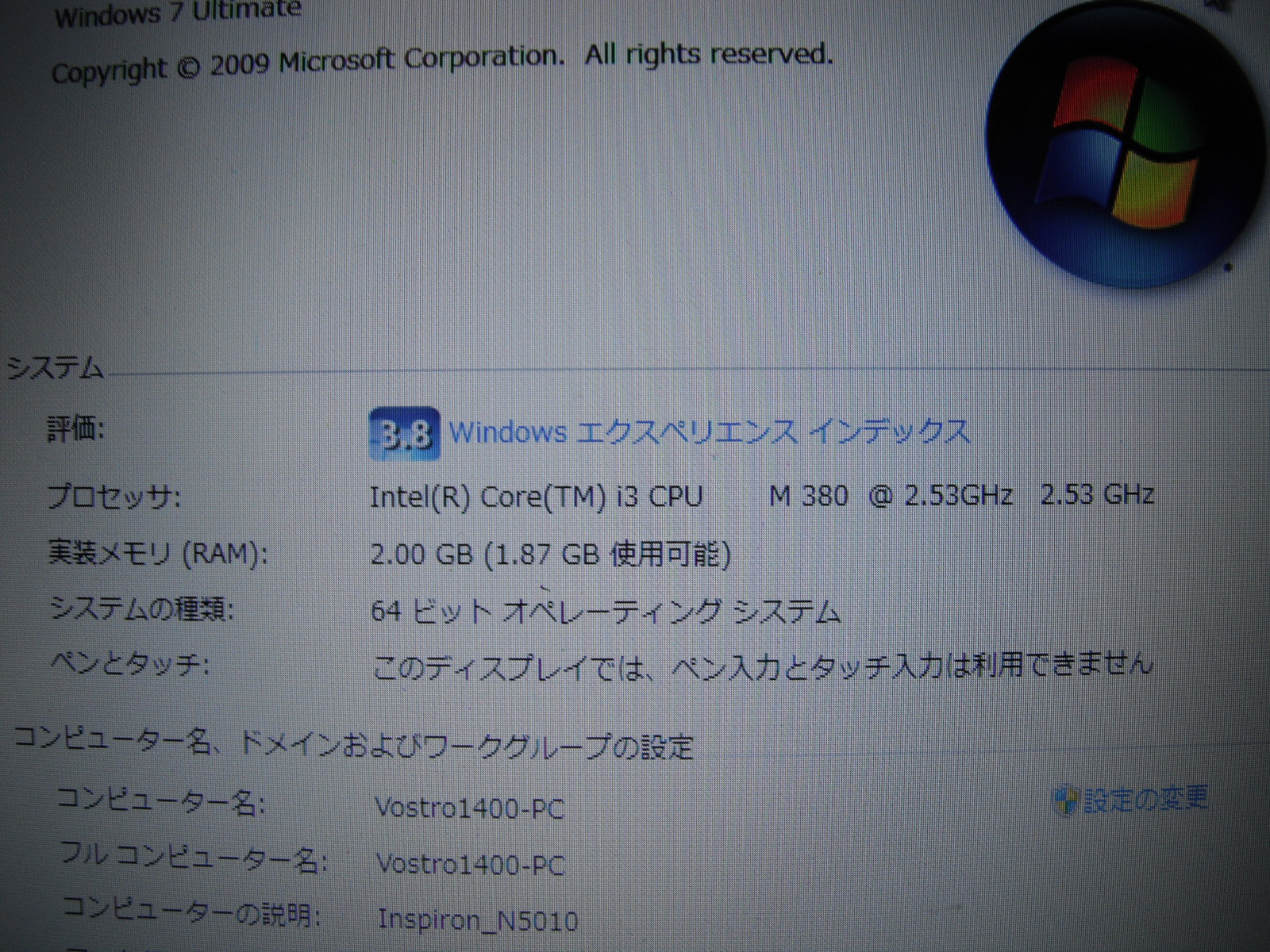
Task: Select the RAM value 2.00 GB (1.87 GB 使用可能)
Action: [x=550, y=553]
